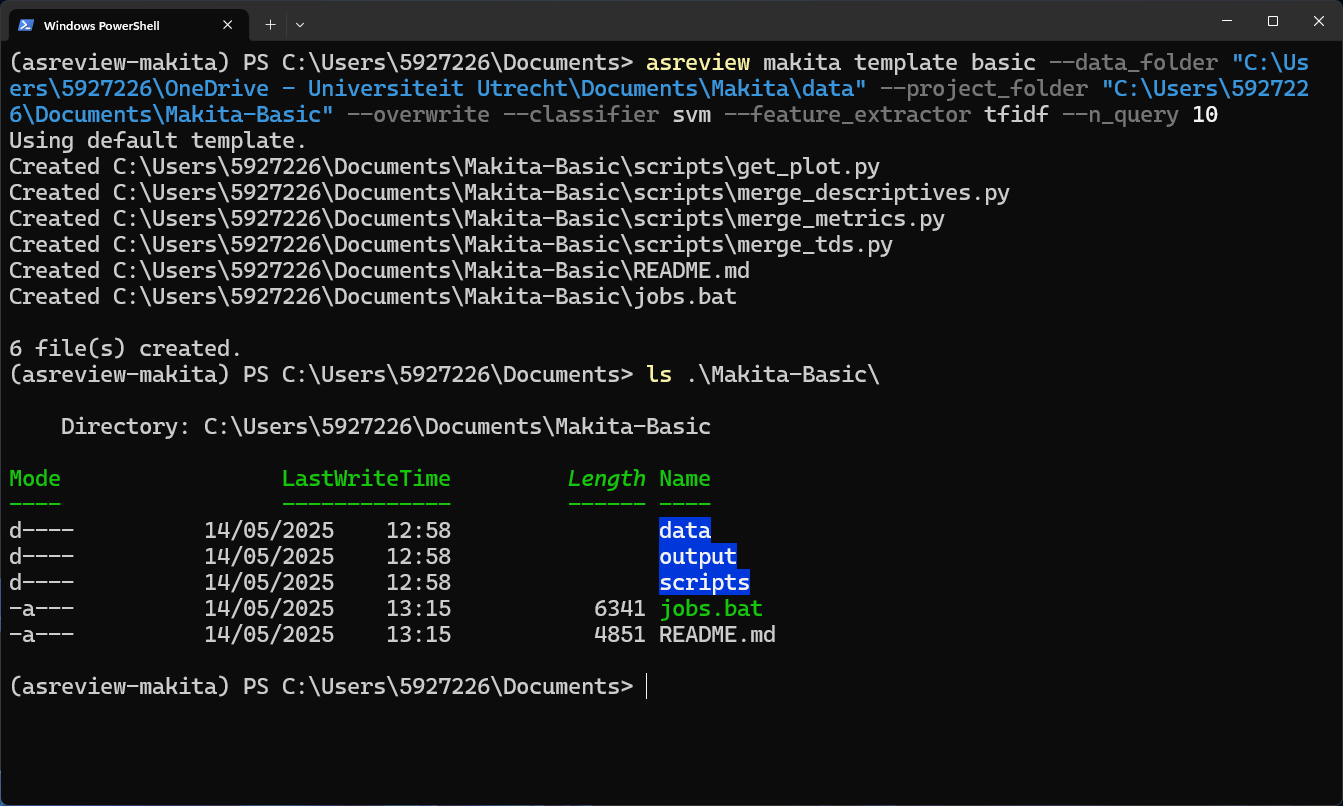Click the 'ls' command text
This screenshot has width=1343, height=806.
659,374
